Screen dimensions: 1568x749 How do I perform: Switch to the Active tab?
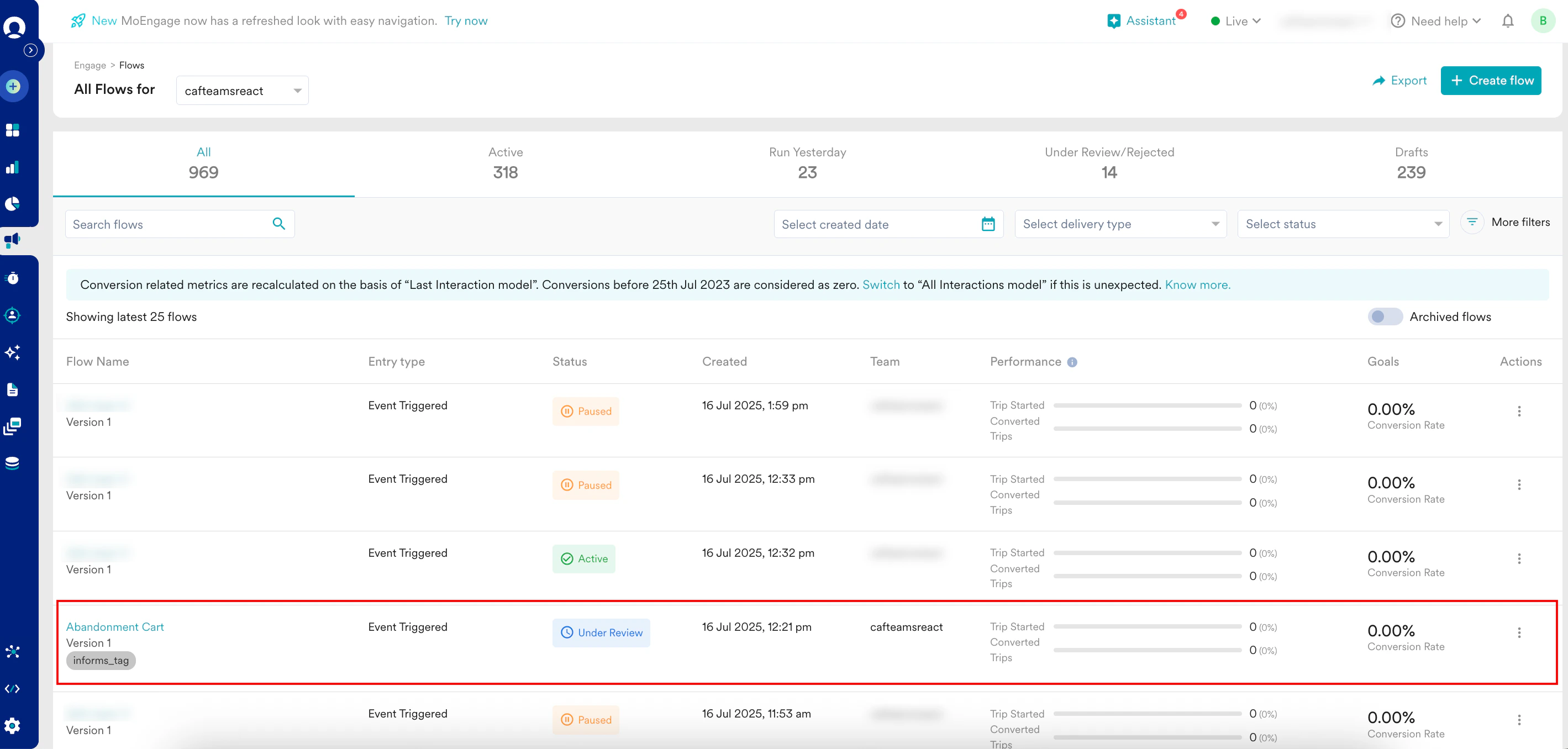pyautogui.click(x=505, y=163)
